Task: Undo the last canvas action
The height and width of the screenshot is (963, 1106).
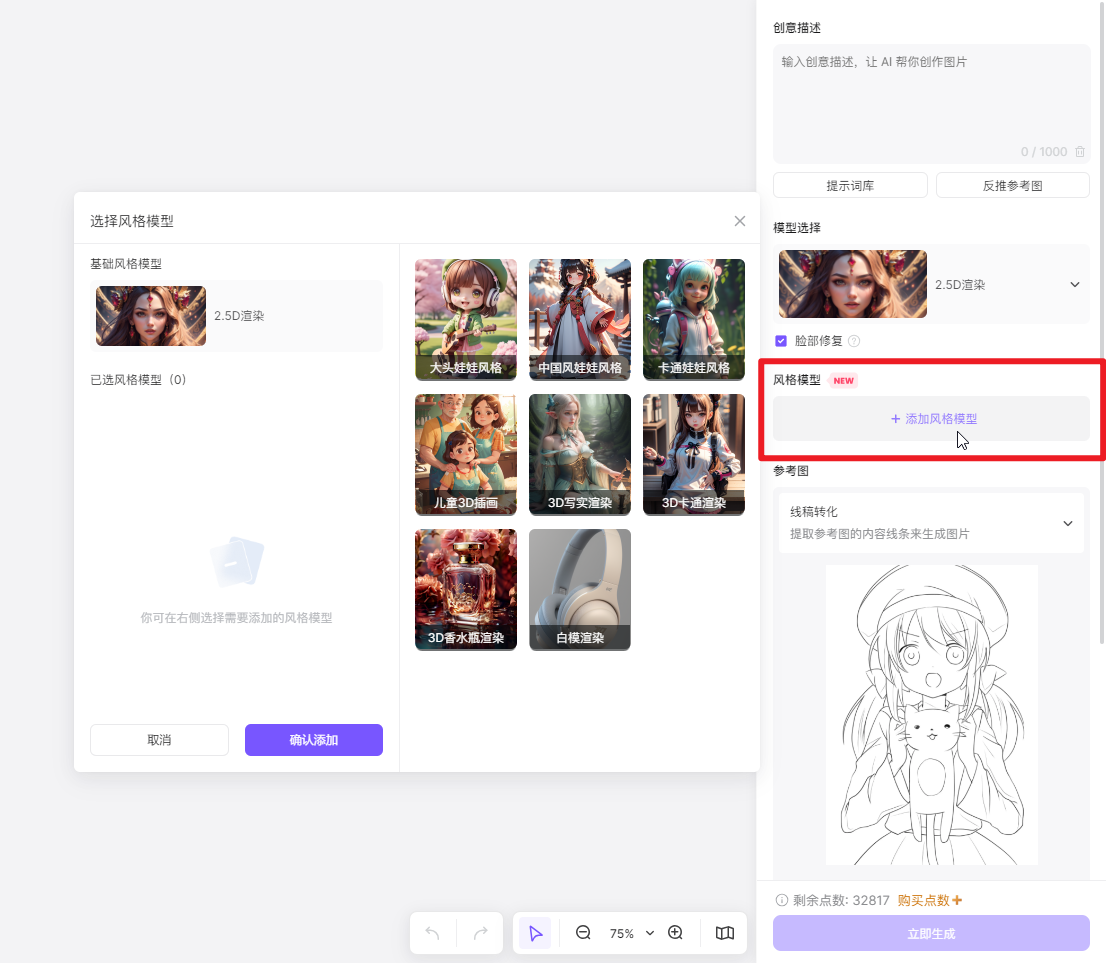Action: click(433, 933)
